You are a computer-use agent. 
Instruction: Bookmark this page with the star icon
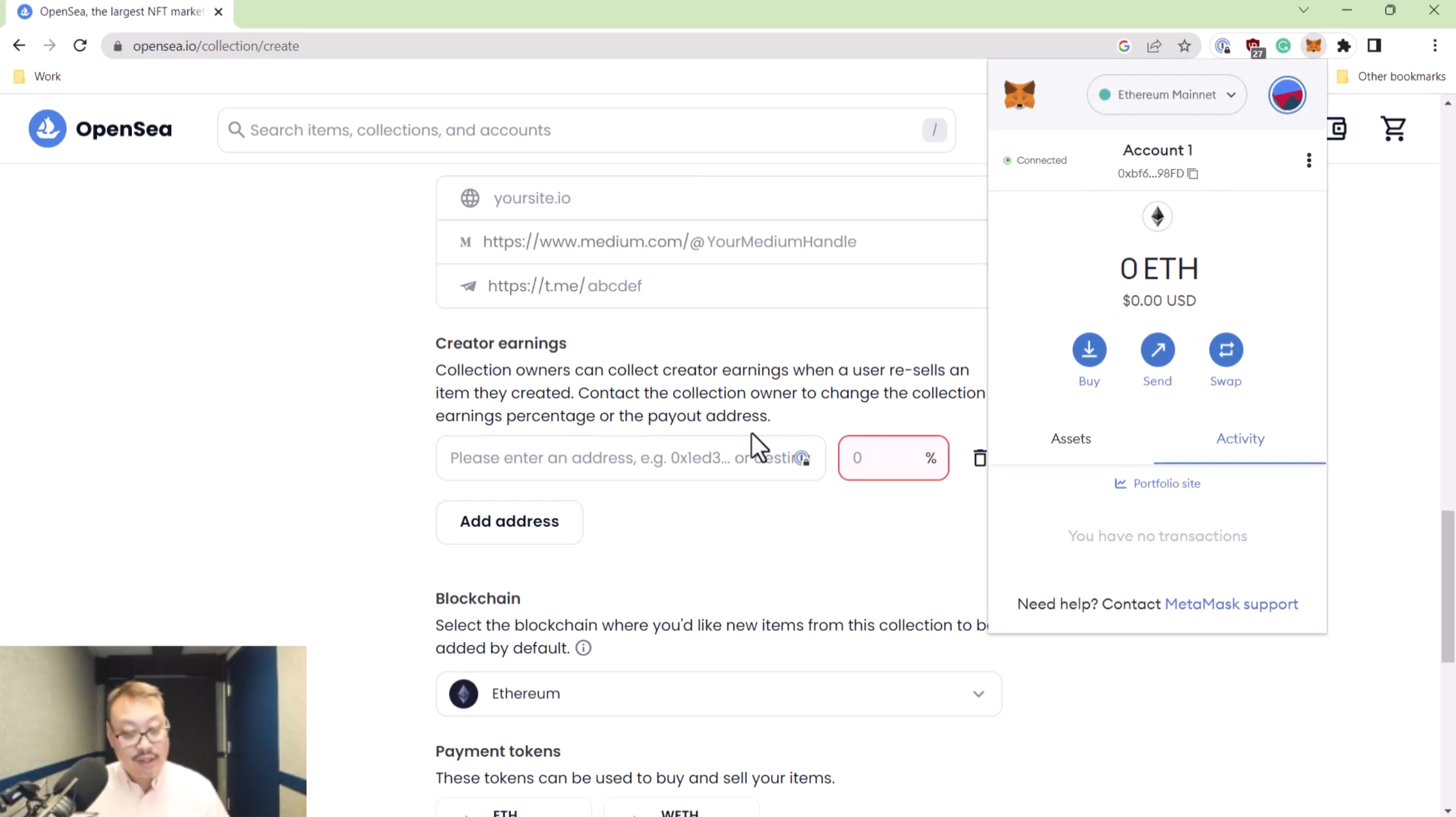[1184, 46]
